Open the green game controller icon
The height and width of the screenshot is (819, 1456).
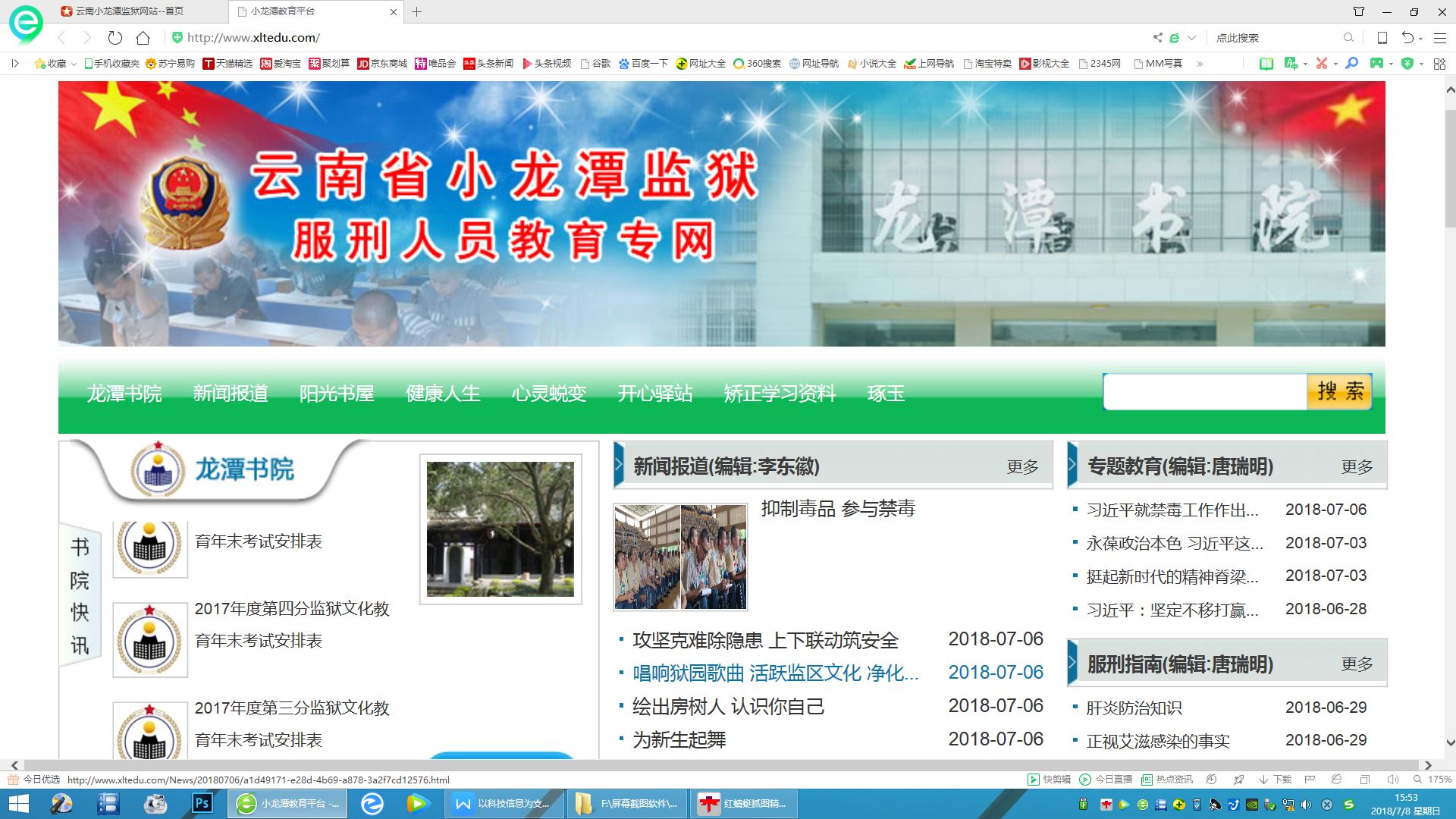pyautogui.click(x=1376, y=64)
